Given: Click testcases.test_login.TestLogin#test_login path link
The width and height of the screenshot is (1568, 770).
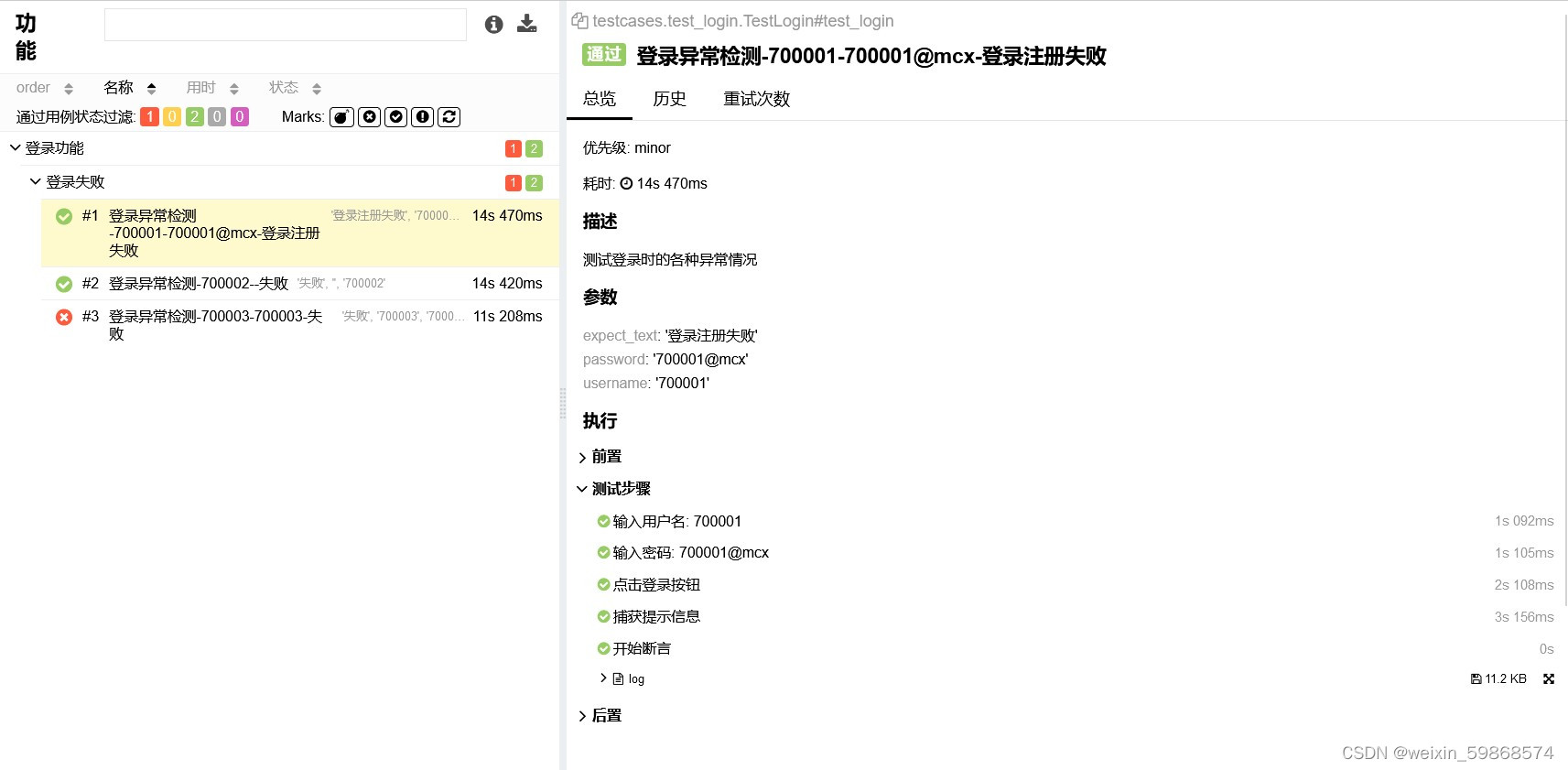Looking at the screenshot, I should coord(743,21).
